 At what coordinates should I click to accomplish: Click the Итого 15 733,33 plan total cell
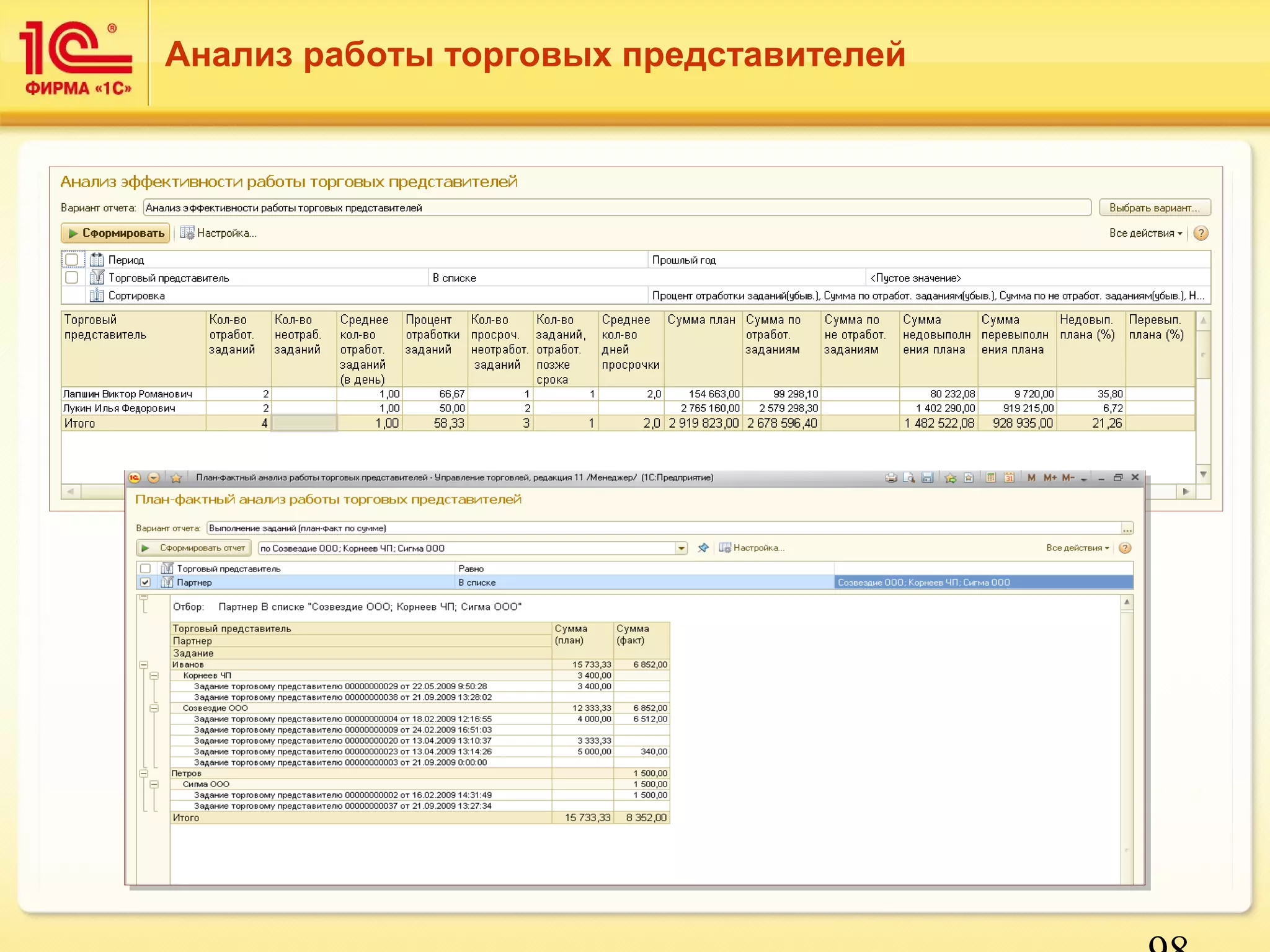[x=583, y=818]
